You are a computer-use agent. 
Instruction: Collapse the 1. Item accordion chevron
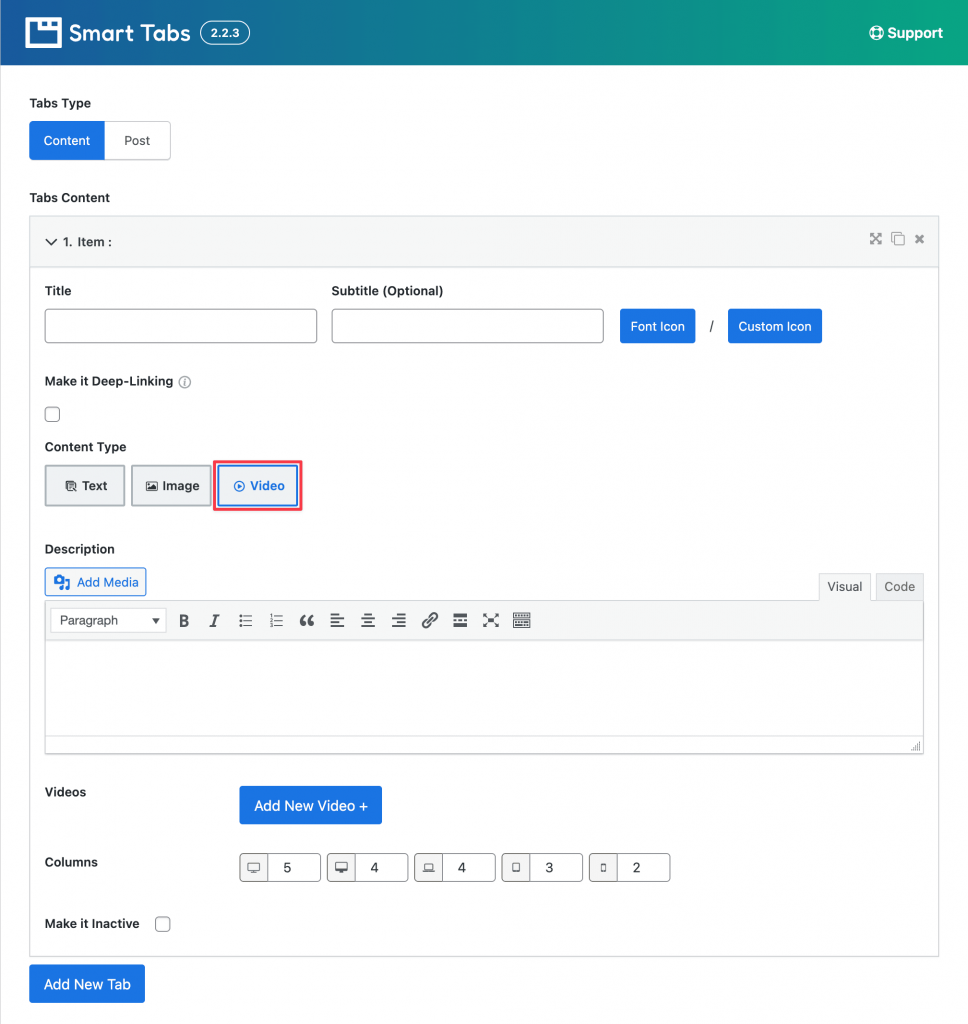51,242
